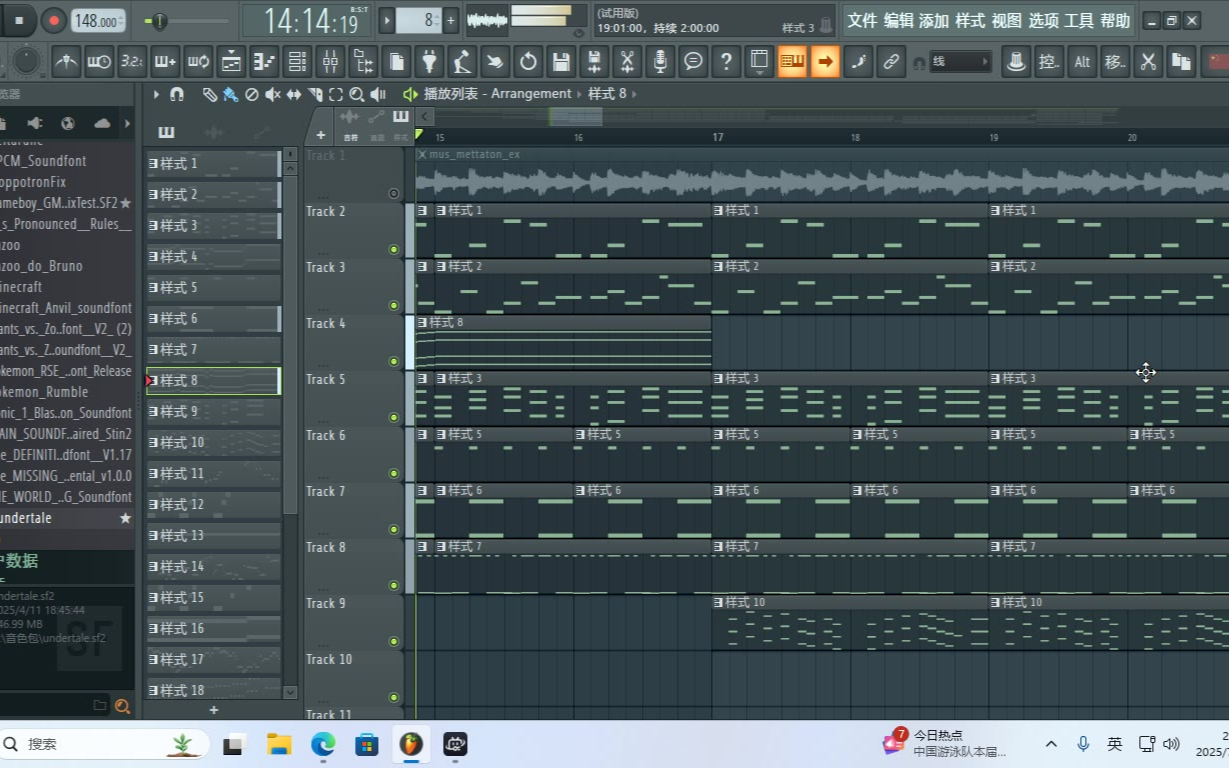Select the playlist pencil draw tool
This screenshot has height=768, width=1229.
coord(209,94)
